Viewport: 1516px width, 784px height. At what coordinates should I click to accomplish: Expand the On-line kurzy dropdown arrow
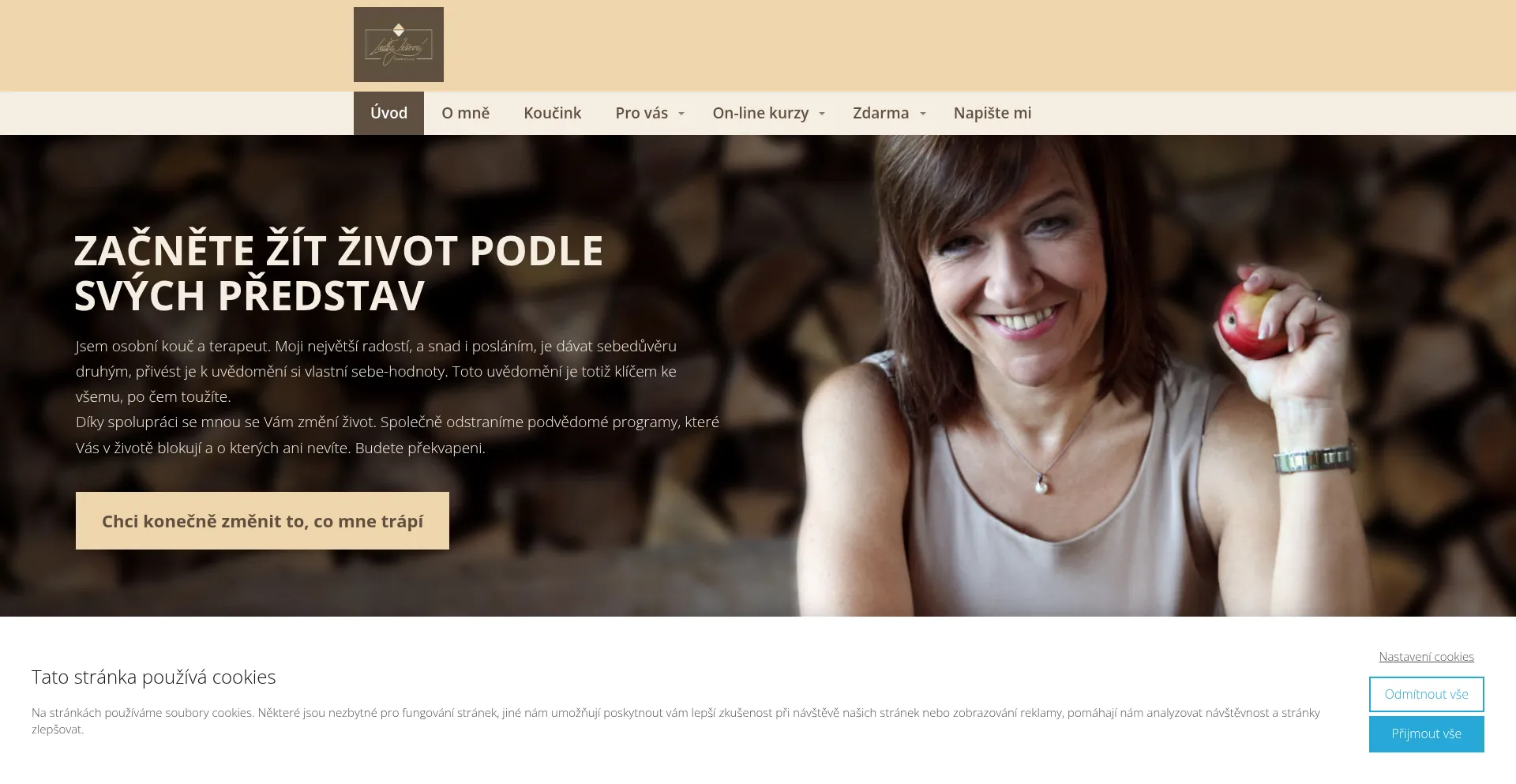pyautogui.click(x=822, y=114)
